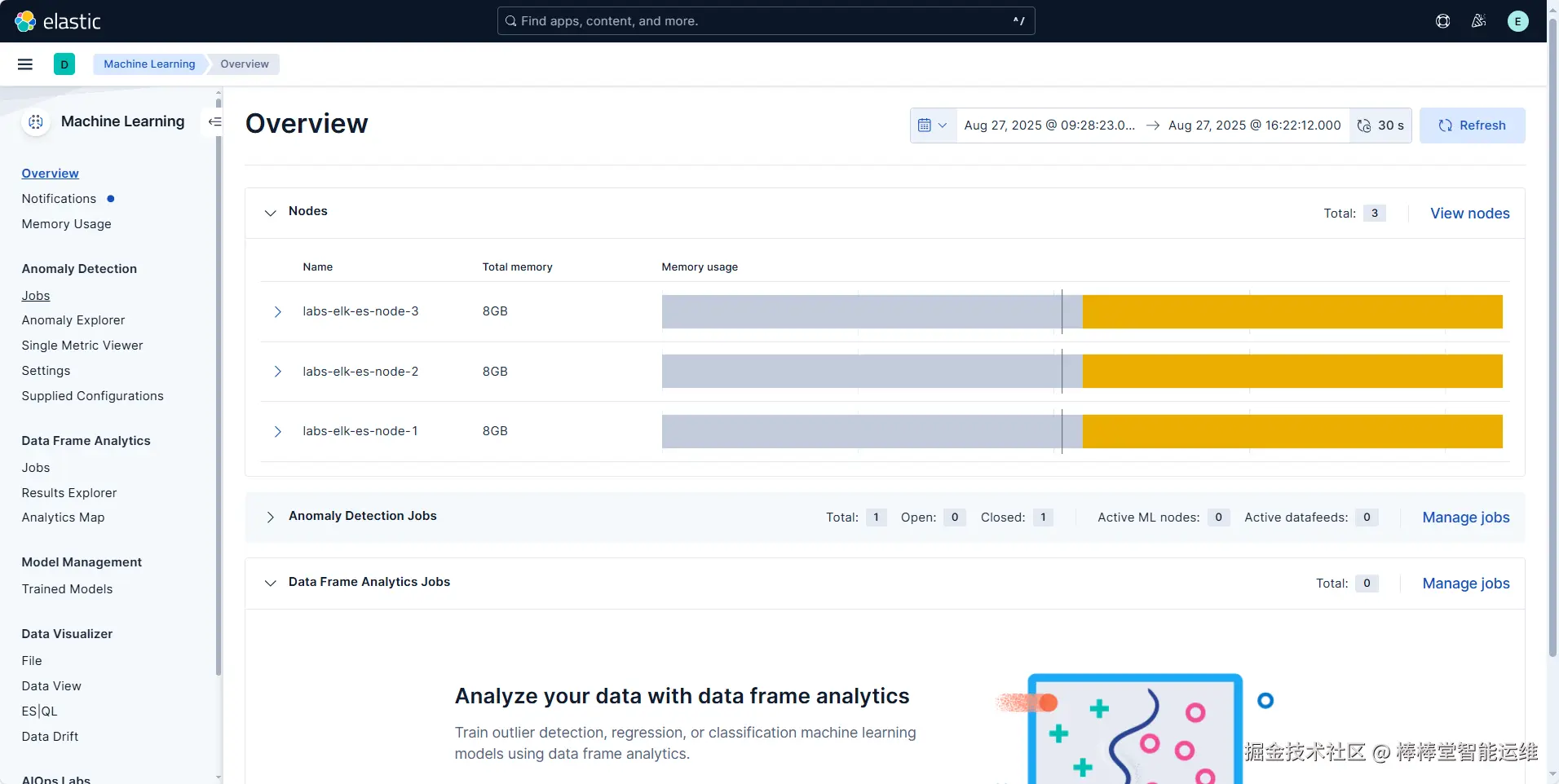Expand labs-elk-es-node-1 row details
The width and height of the screenshot is (1559, 784).
(x=277, y=432)
